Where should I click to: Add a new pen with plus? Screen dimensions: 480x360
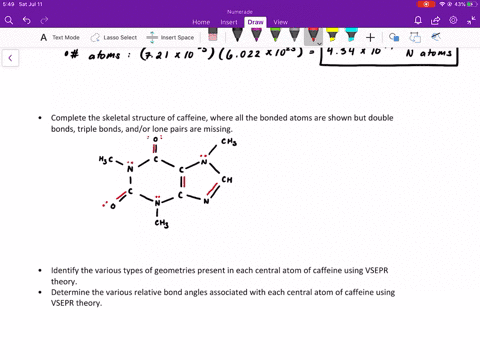point(370,37)
